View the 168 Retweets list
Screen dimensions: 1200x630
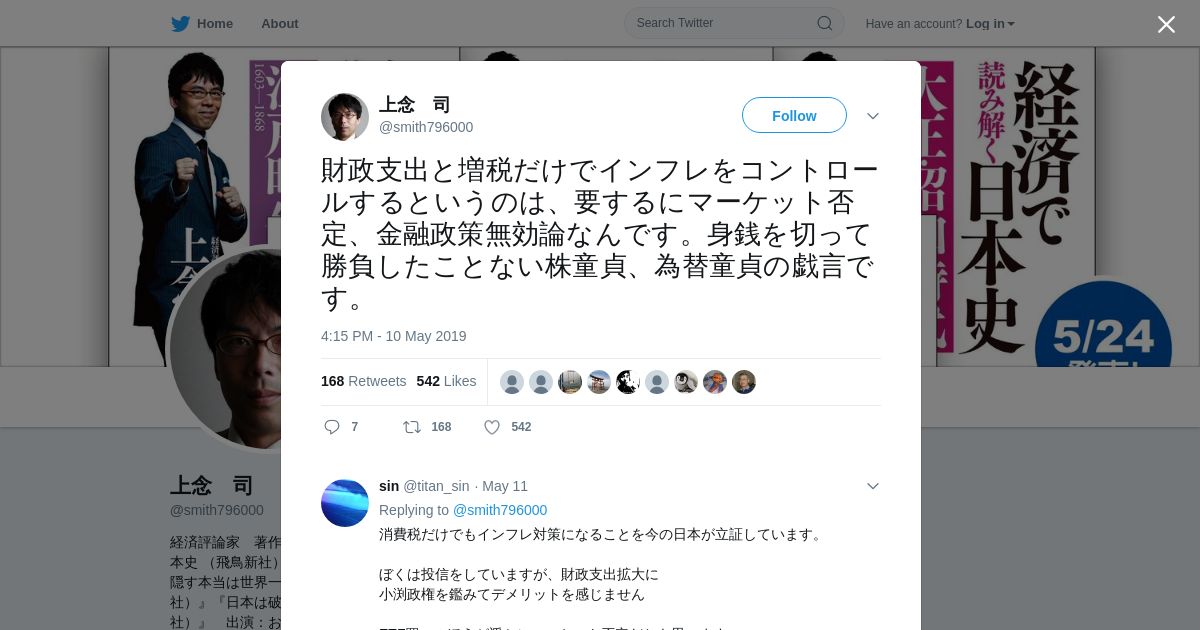point(363,381)
